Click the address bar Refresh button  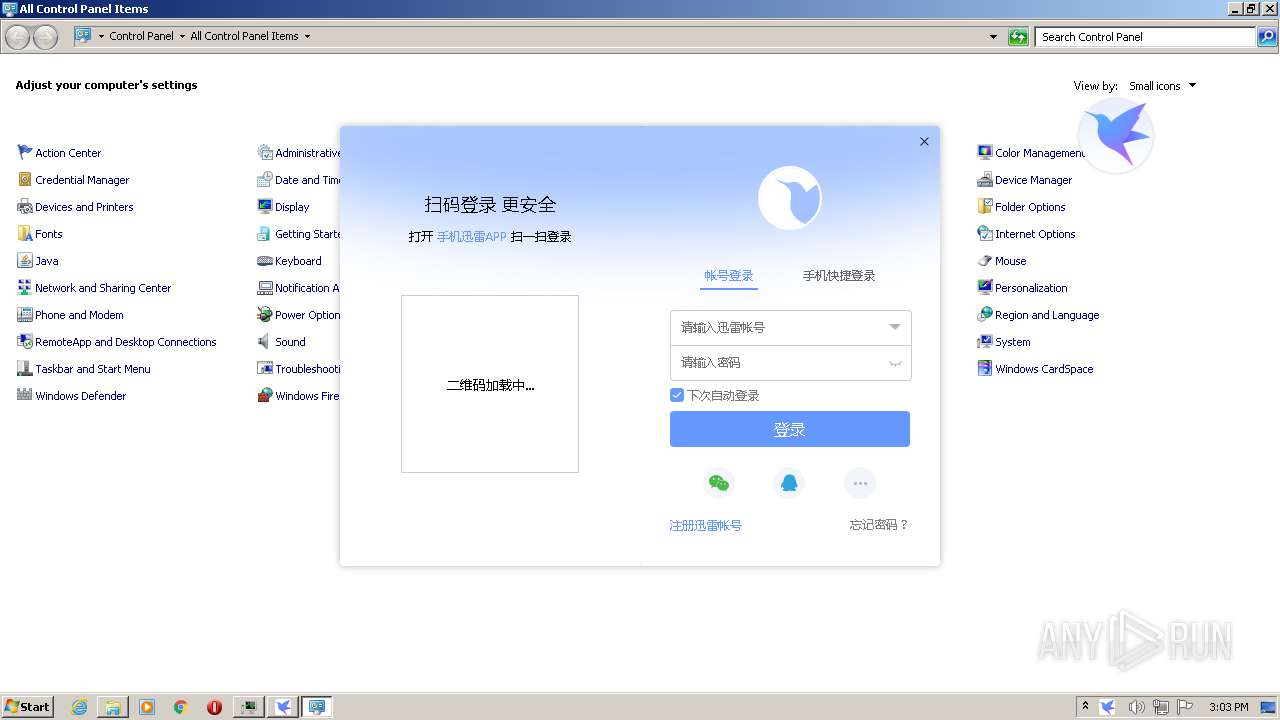[1018, 37]
